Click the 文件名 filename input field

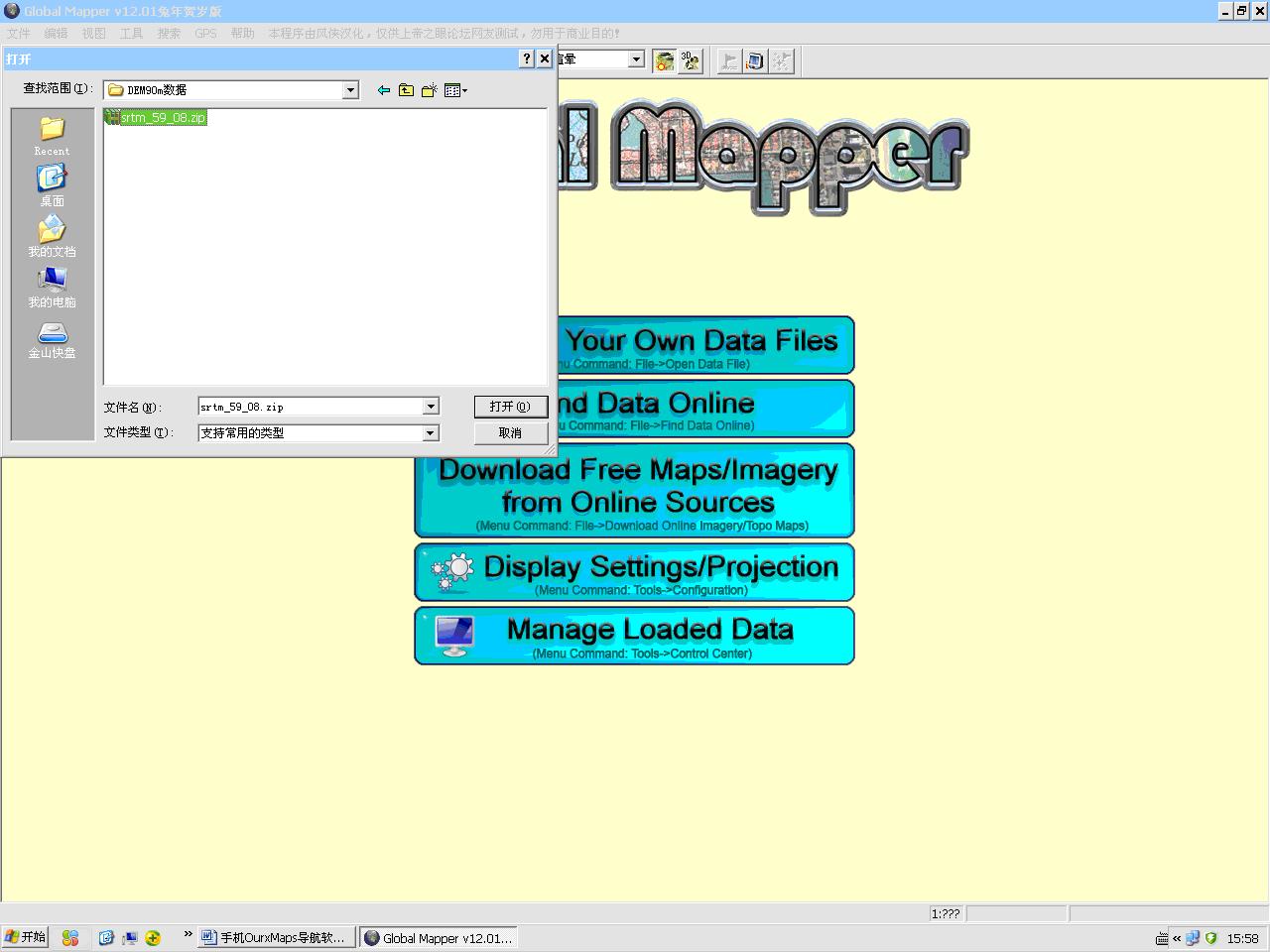tap(311, 407)
